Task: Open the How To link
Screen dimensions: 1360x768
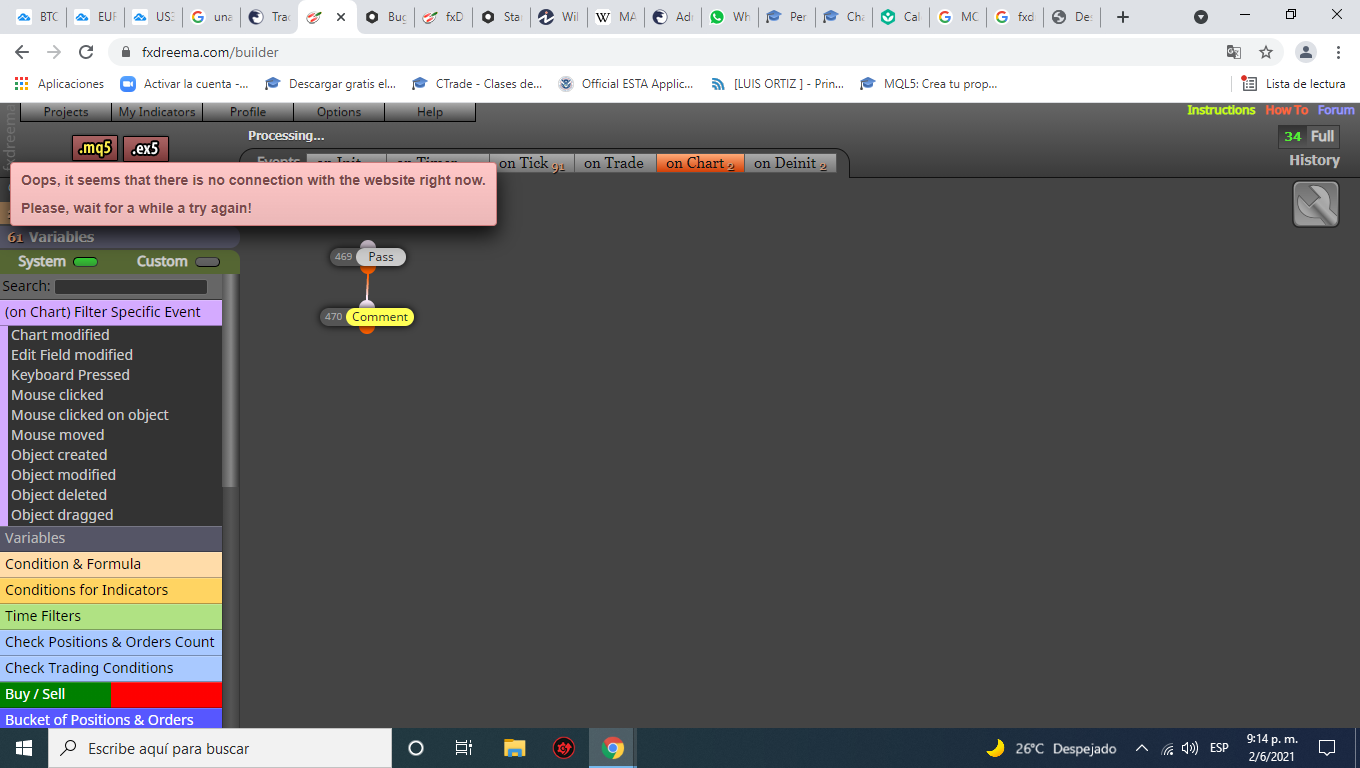Action: point(1286,110)
